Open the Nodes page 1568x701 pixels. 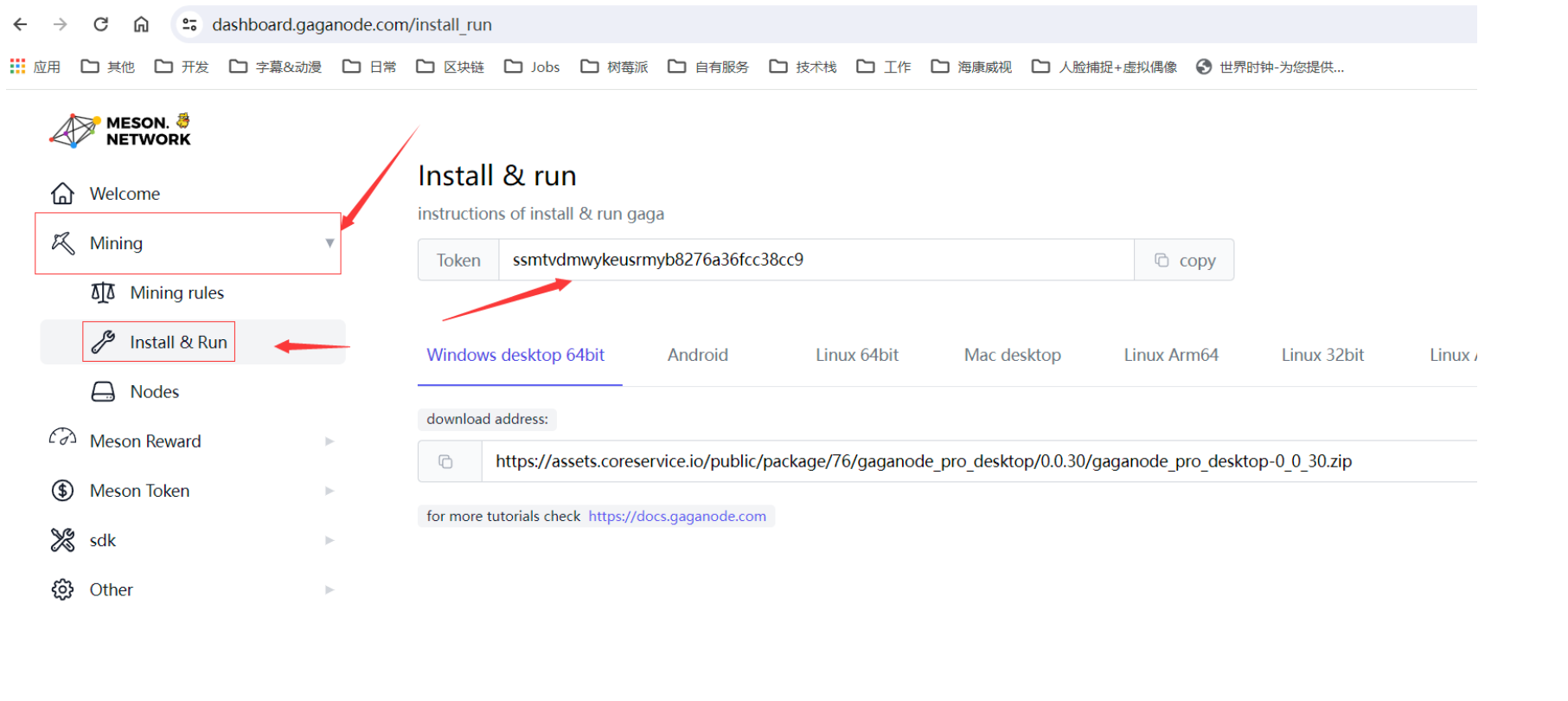click(155, 392)
